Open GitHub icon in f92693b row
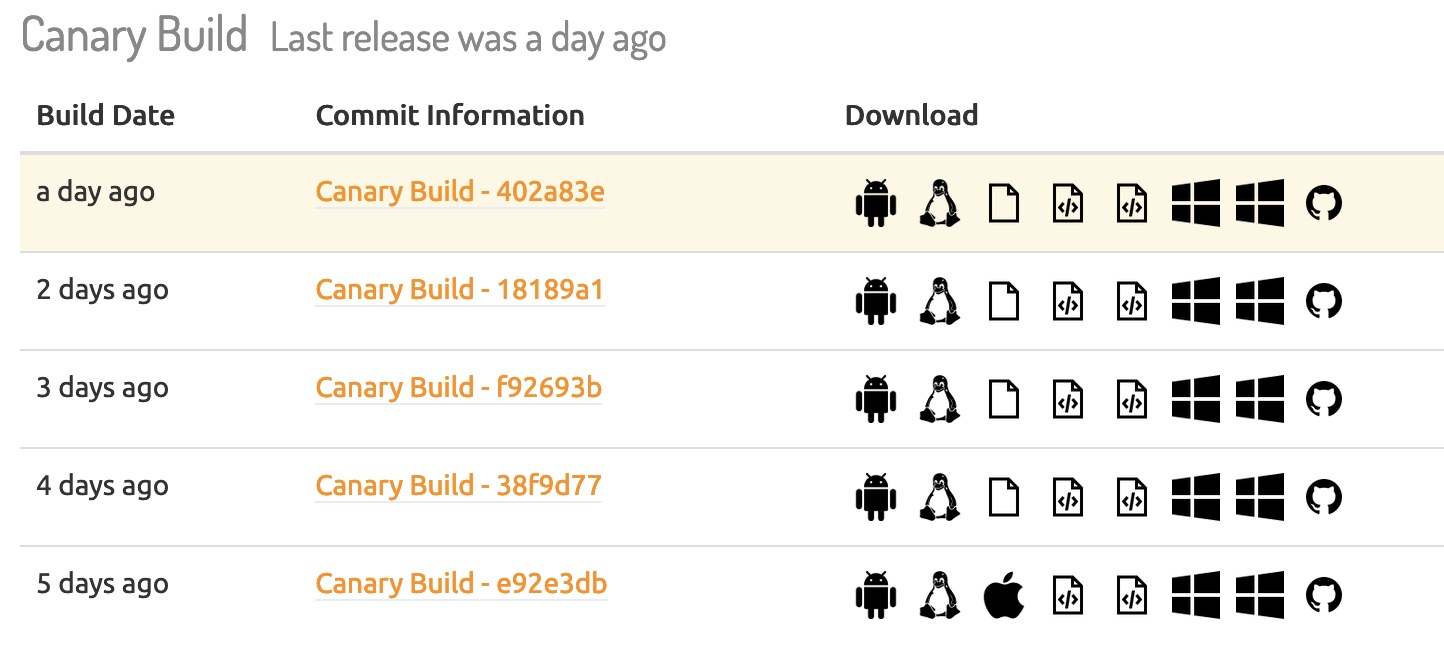 pyautogui.click(x=1324, y=399)
